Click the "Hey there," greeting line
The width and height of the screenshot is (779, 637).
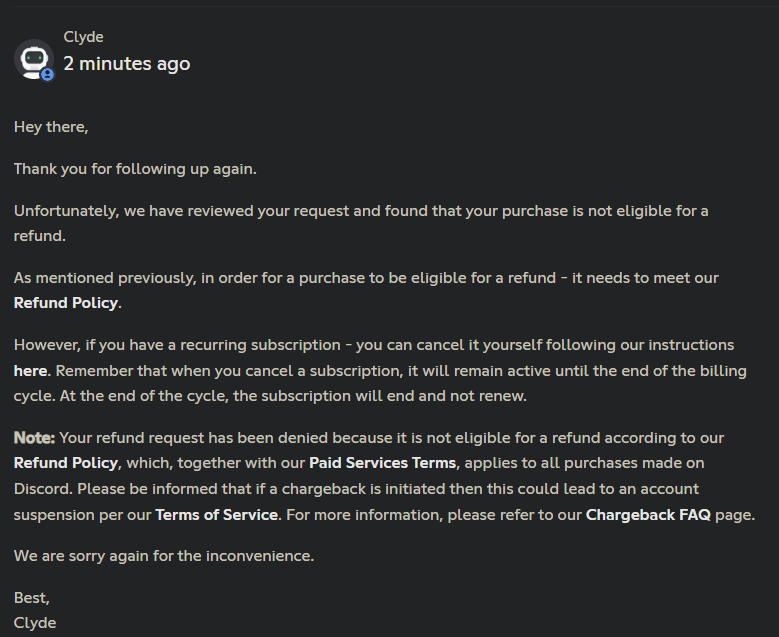51,127
